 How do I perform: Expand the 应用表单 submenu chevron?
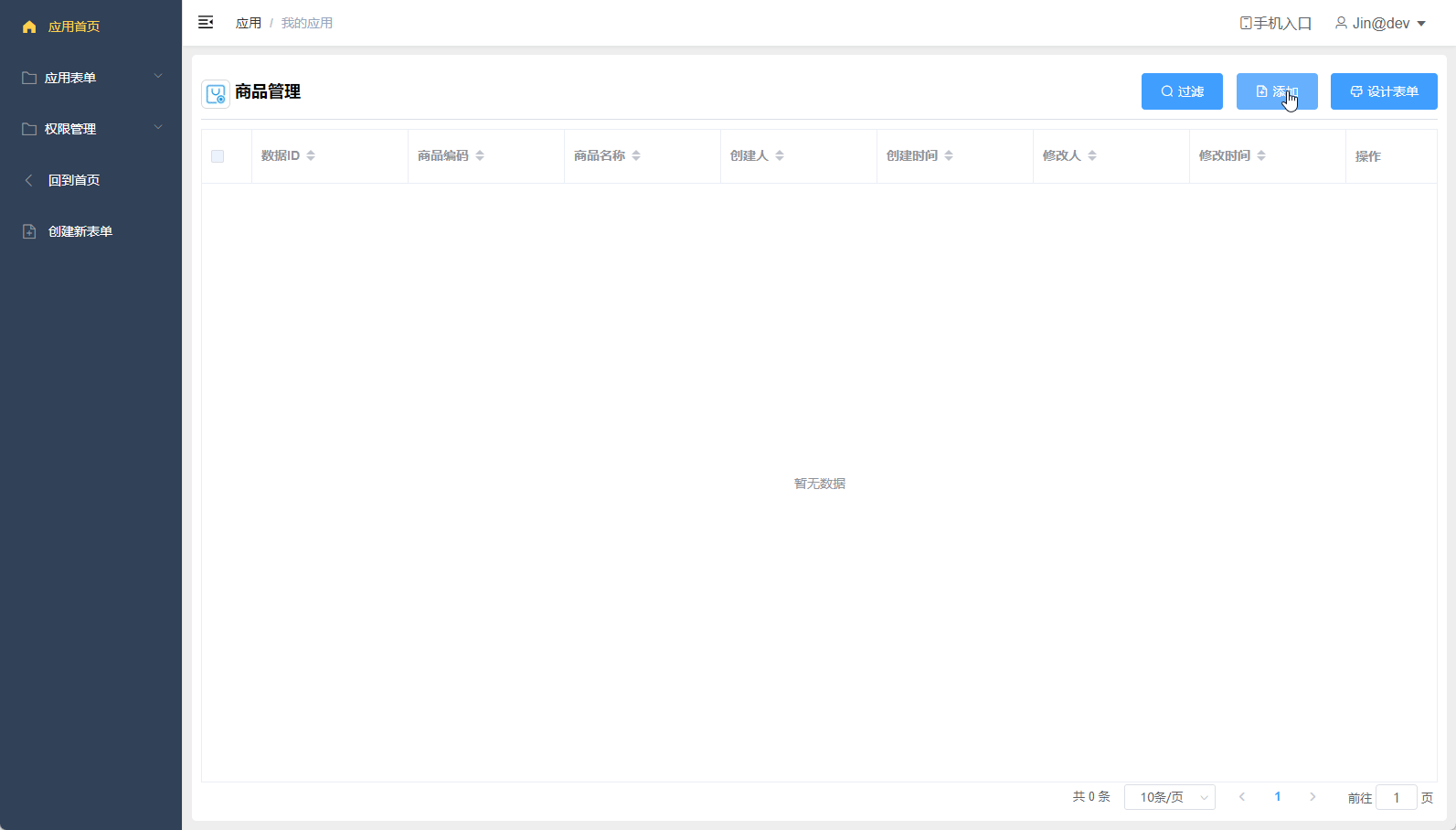coord(158,76)
